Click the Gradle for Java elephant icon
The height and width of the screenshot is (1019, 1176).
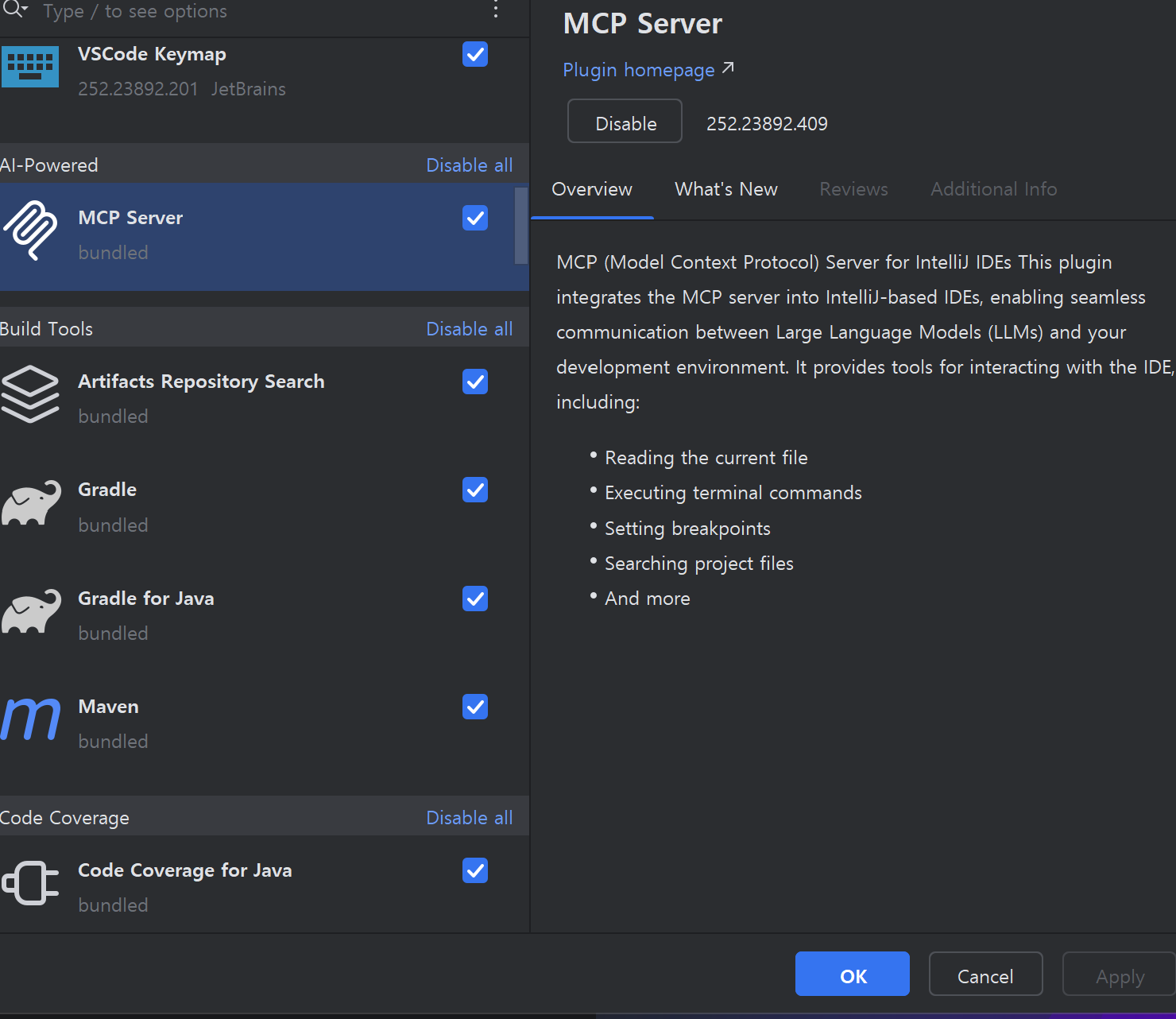point(31,611)
